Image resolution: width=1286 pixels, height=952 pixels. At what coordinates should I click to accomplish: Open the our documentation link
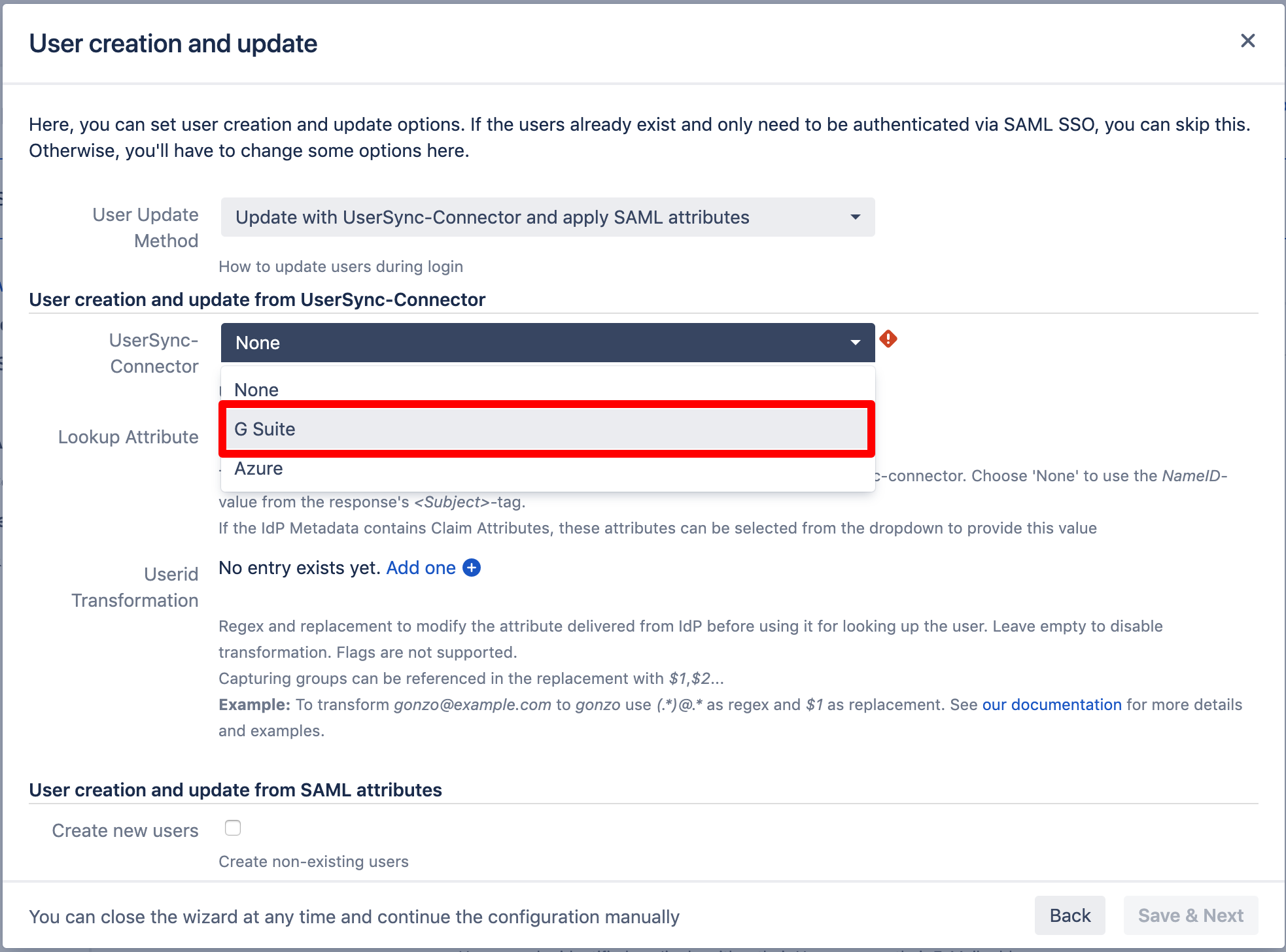[1052, 704]
